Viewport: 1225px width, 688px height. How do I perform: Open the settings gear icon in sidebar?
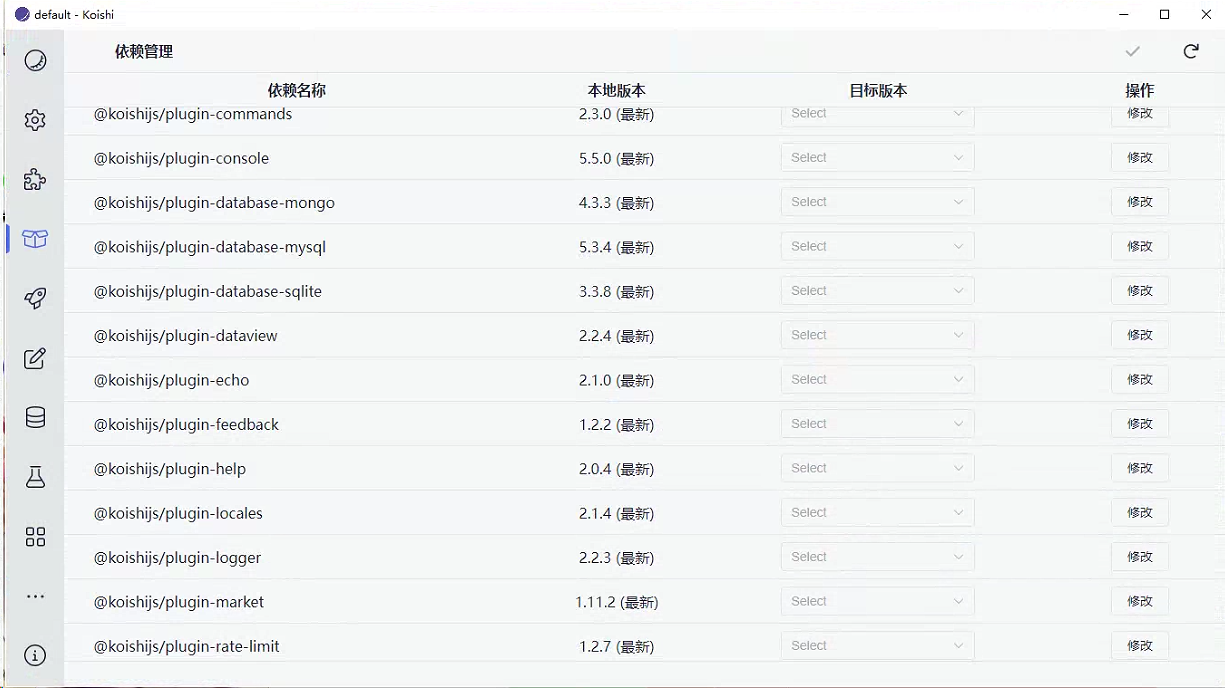pos(35,120)
